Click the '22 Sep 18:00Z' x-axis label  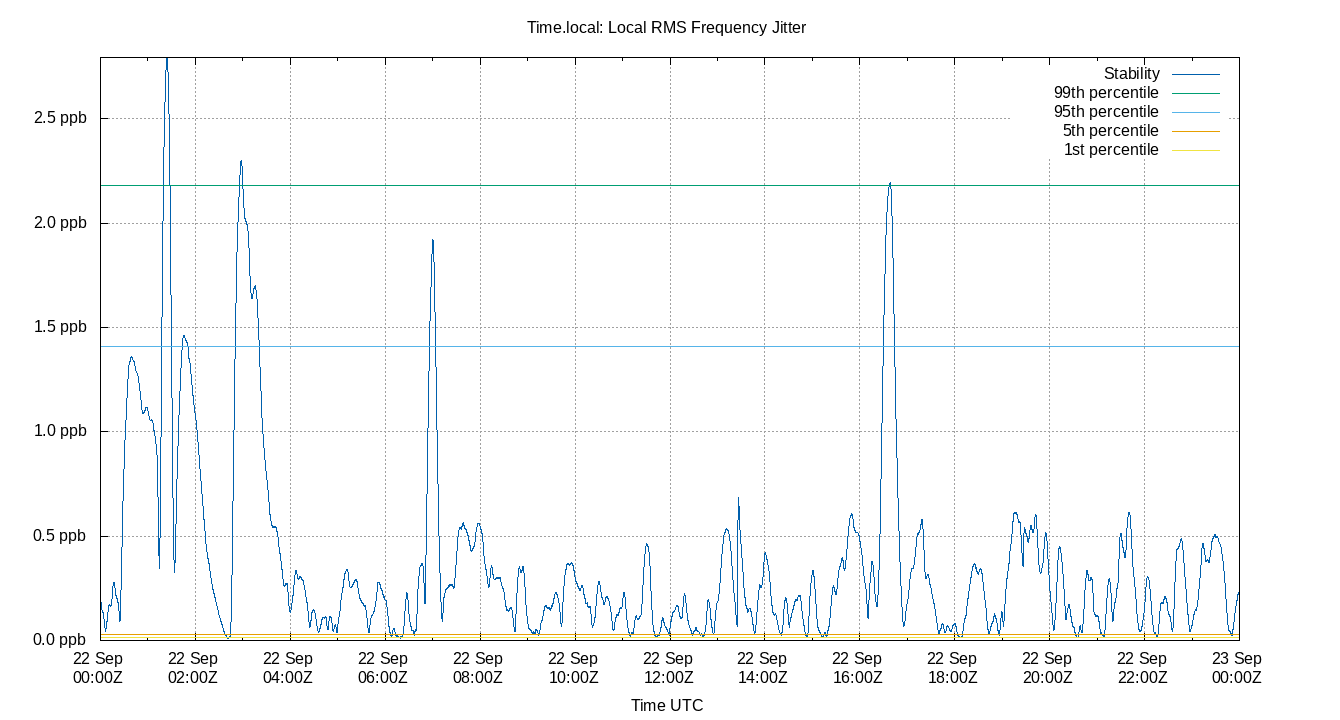pos(953,668)
